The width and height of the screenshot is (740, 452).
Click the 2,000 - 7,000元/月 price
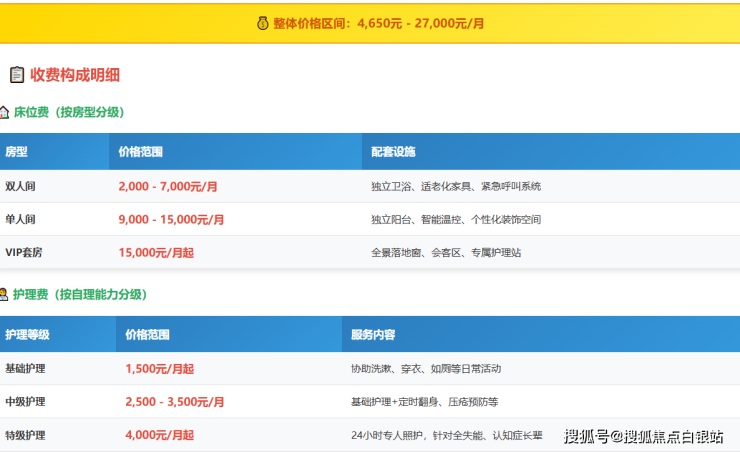[x=168, y=186]
